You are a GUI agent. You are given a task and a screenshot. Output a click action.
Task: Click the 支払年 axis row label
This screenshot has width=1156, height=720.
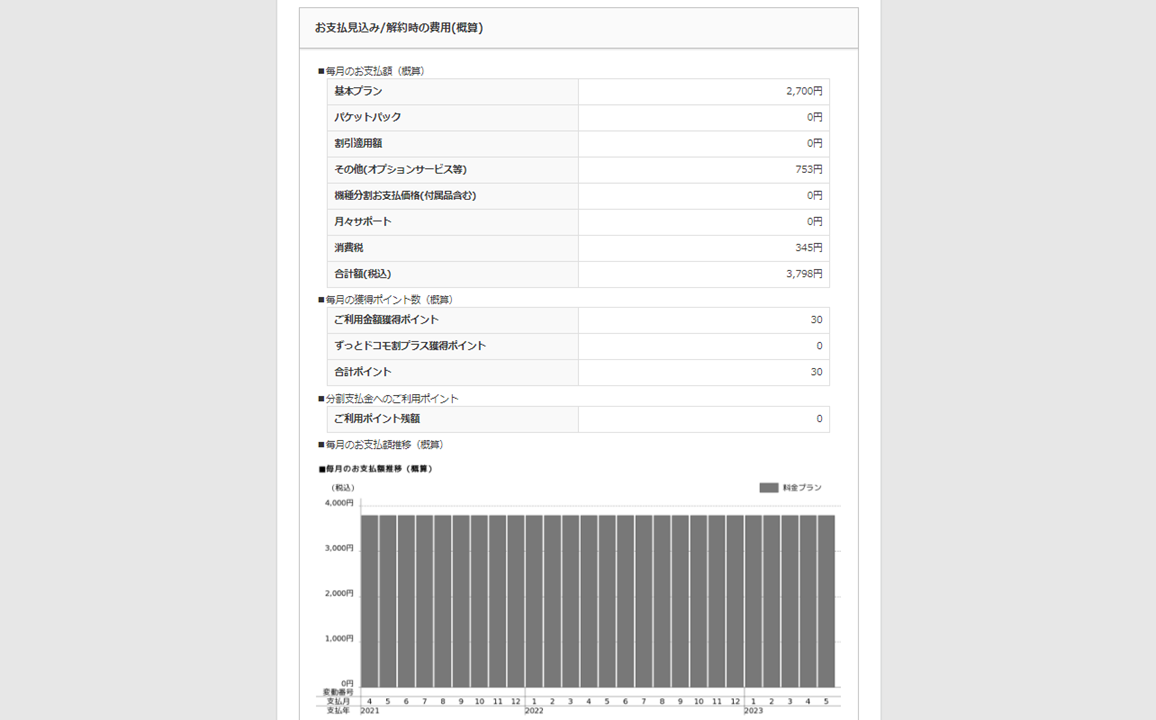tap(338, 710)
